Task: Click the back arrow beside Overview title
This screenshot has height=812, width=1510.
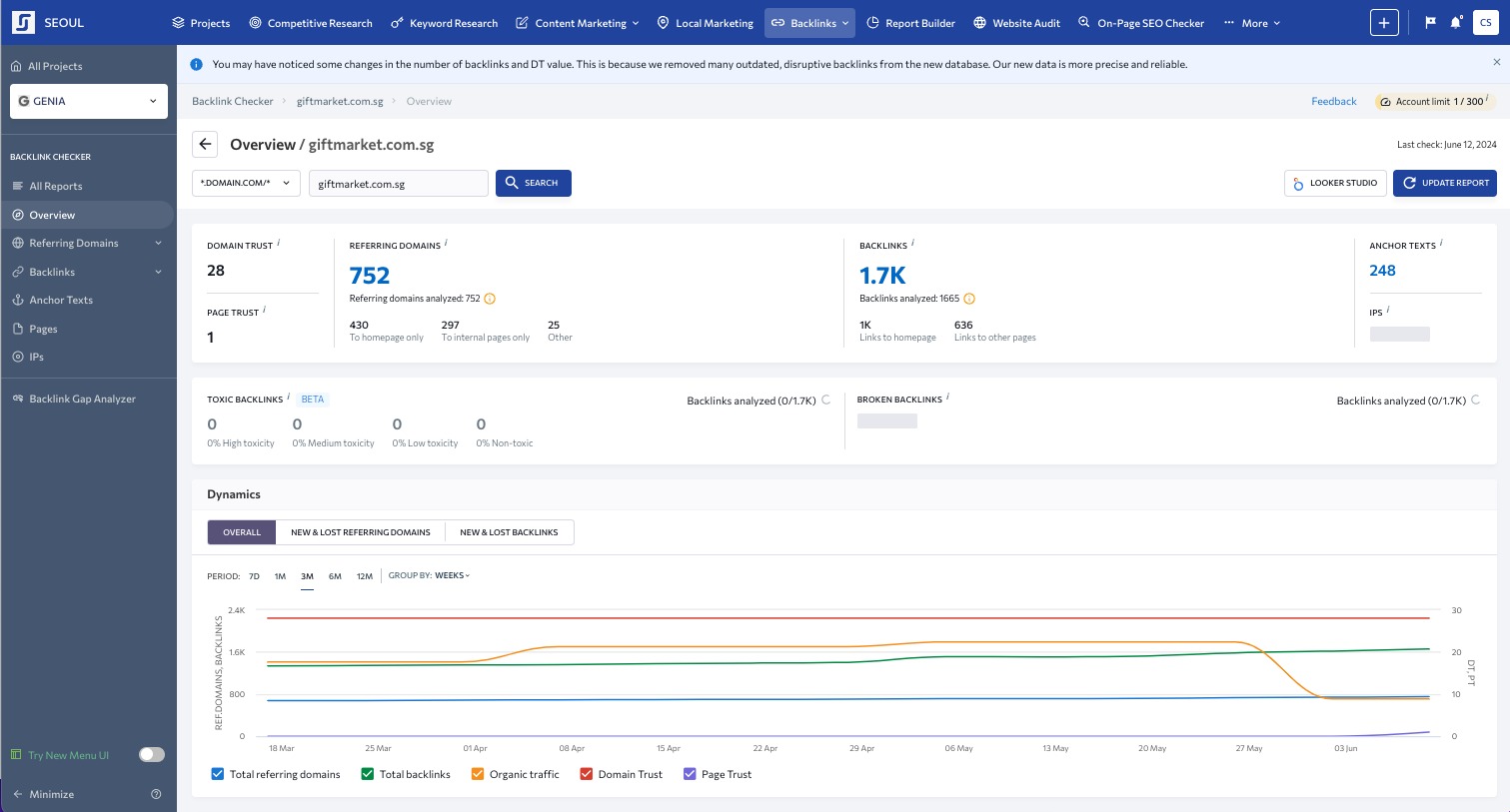Action: pos(205,144)
